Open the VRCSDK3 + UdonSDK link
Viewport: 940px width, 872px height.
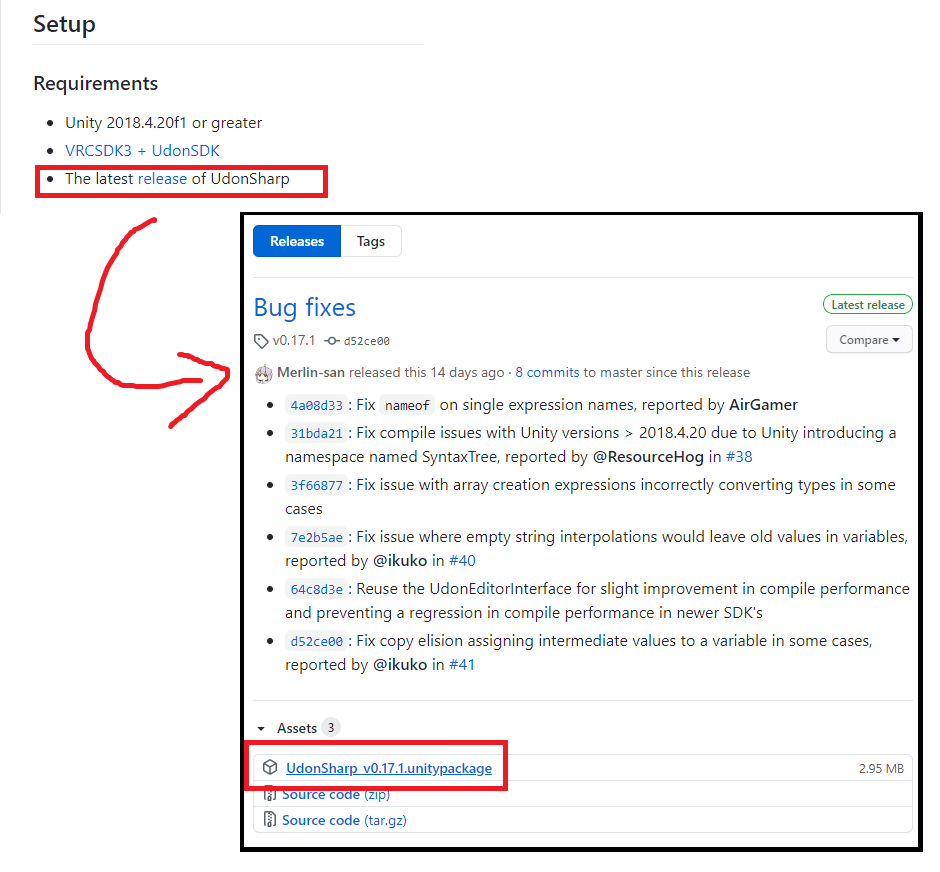[x=142, y=151]
